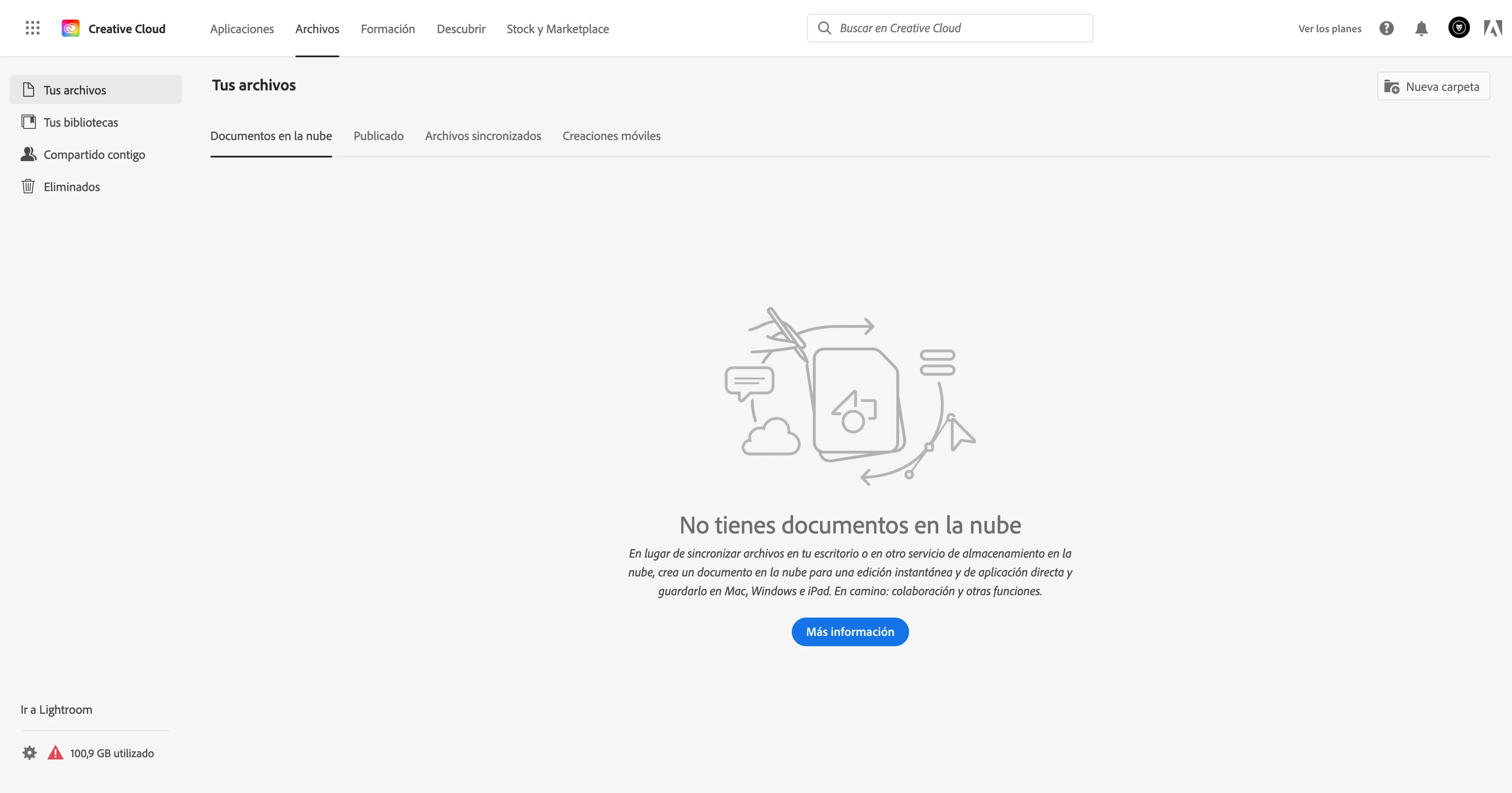
Task: Switch to the Archivos sincronizados tab
Action: coord(483,136)
